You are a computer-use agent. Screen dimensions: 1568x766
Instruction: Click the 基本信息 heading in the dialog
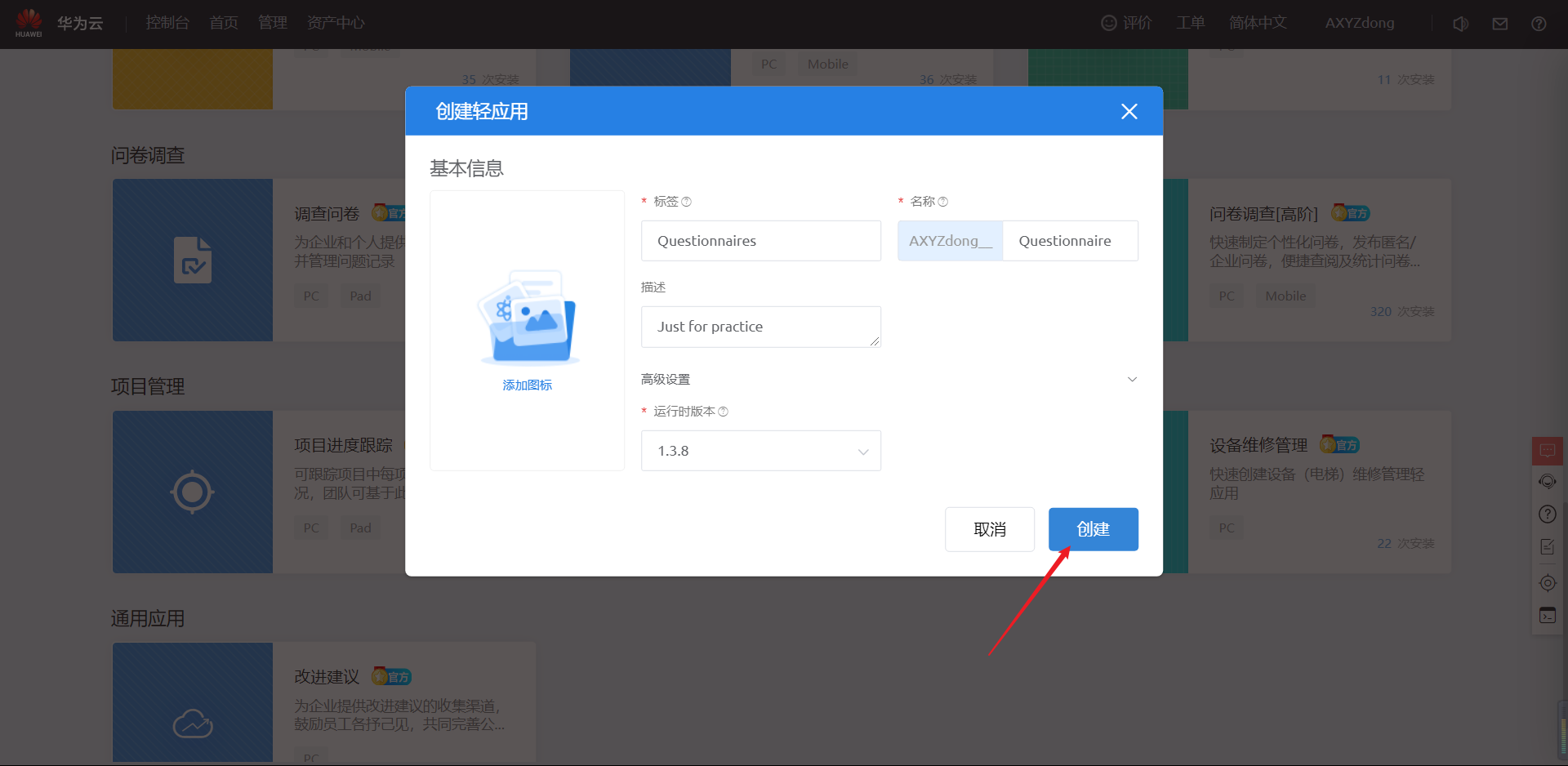466,168
